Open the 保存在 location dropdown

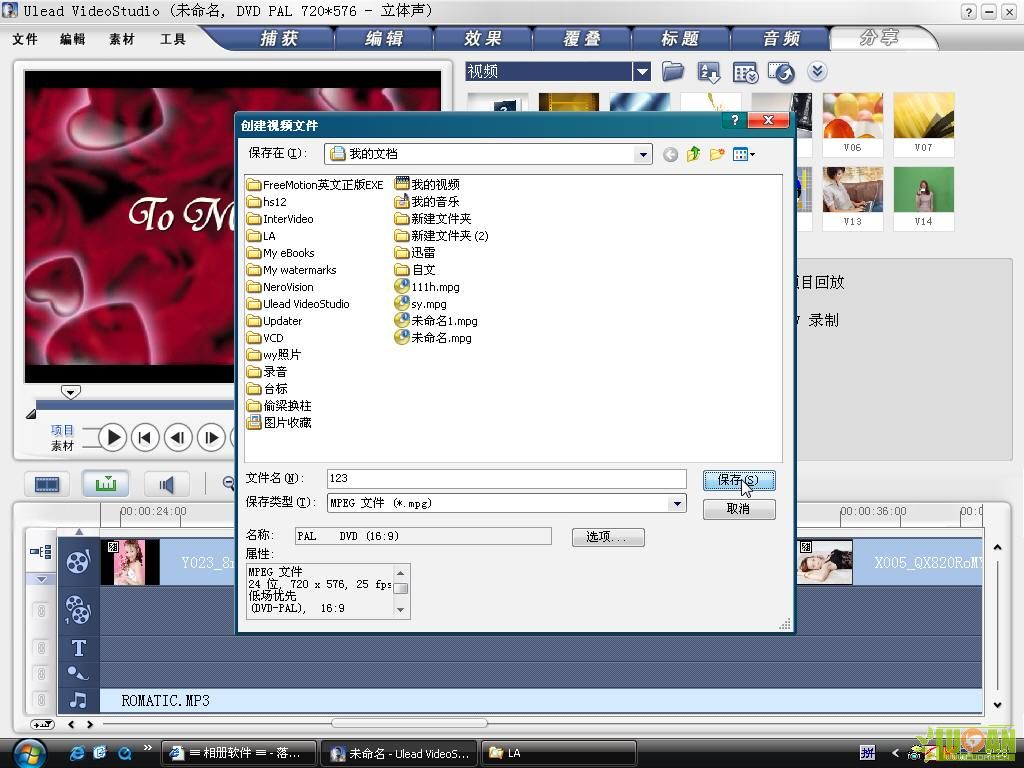(x=643, y=154)
